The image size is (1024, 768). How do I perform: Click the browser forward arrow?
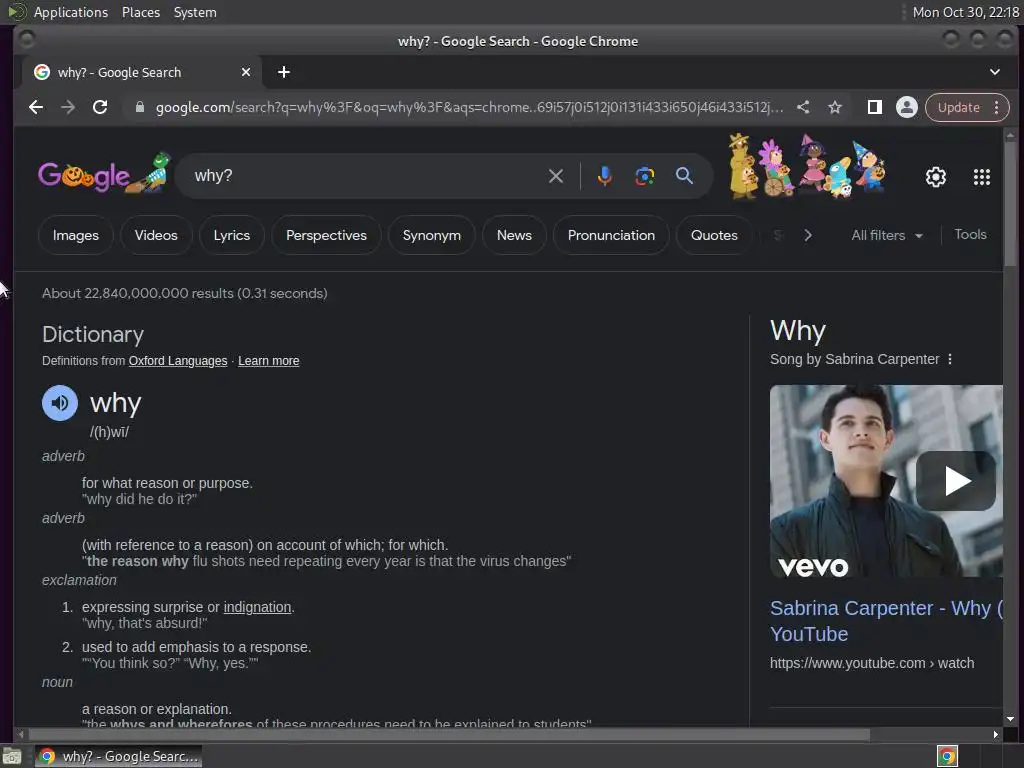tap(68, 107)
